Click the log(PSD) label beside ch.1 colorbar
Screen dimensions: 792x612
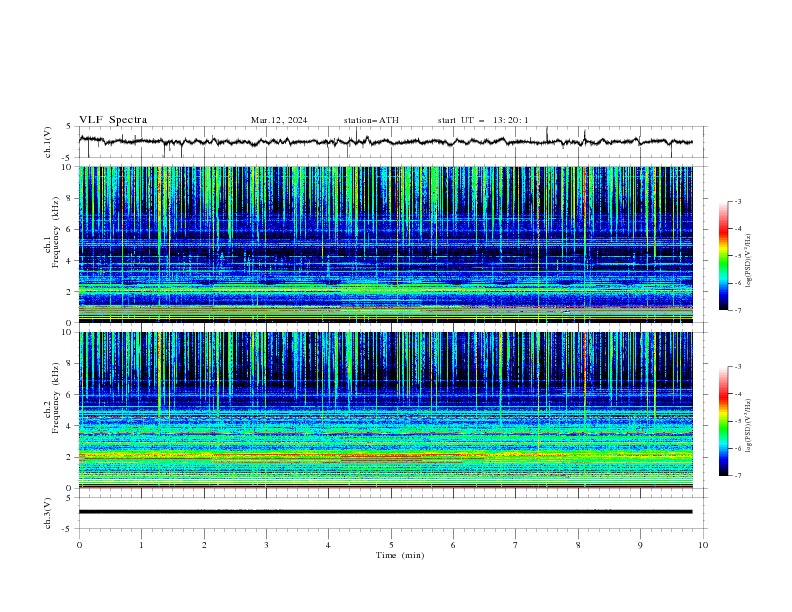click(749, 261)
